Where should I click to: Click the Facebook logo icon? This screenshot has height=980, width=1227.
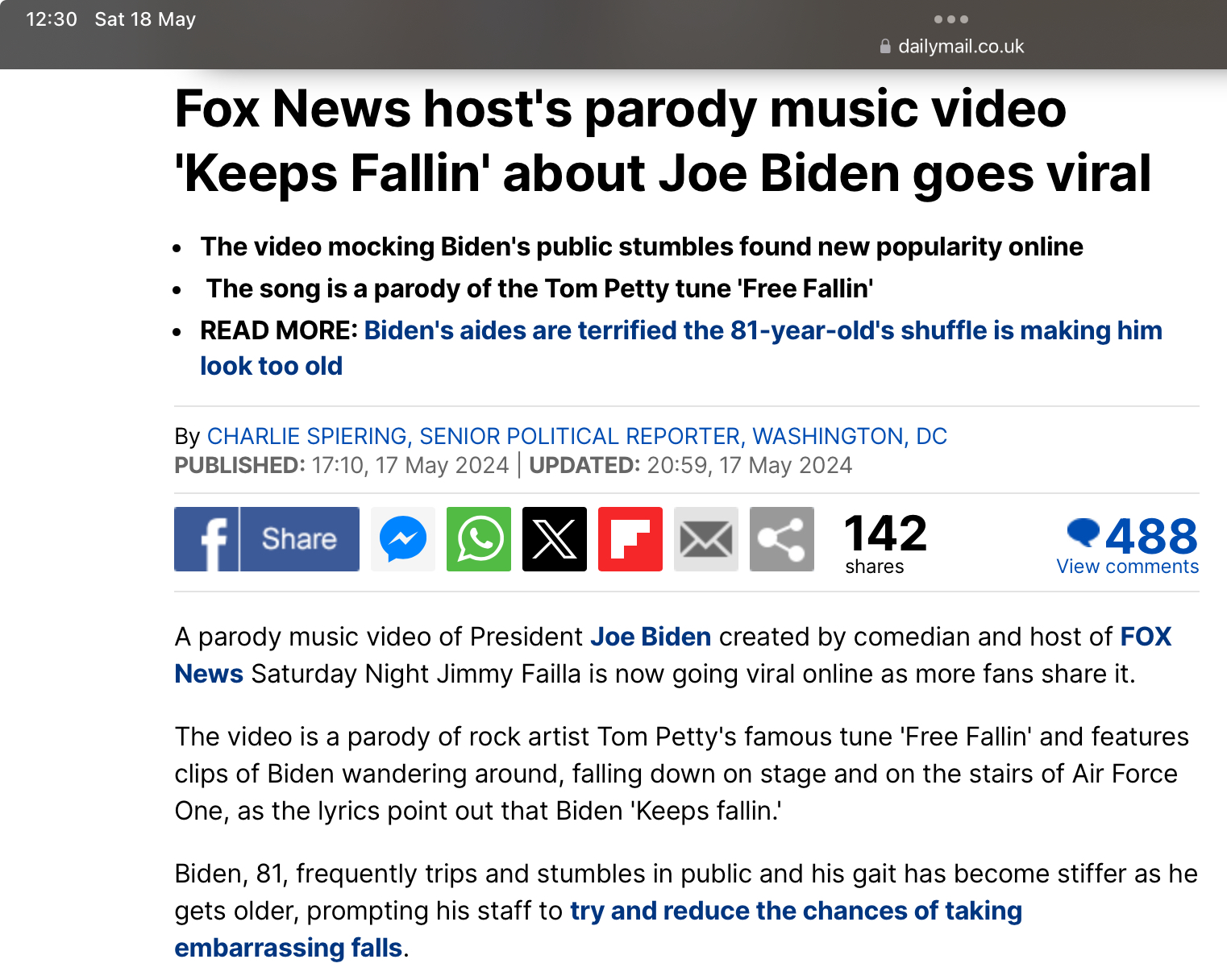tap(206, 539)
